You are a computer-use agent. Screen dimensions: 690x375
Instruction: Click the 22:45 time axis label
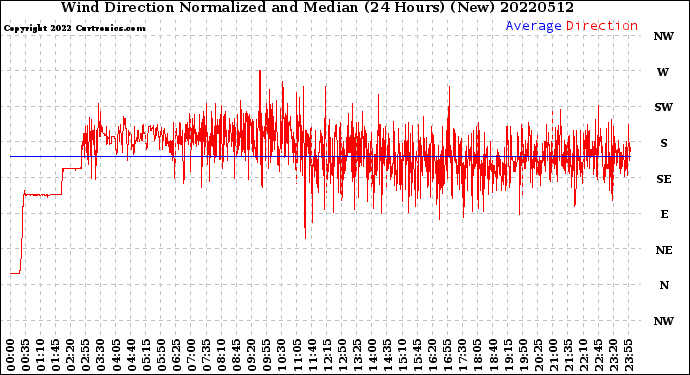pyautogui.click(x=598, y=355)
